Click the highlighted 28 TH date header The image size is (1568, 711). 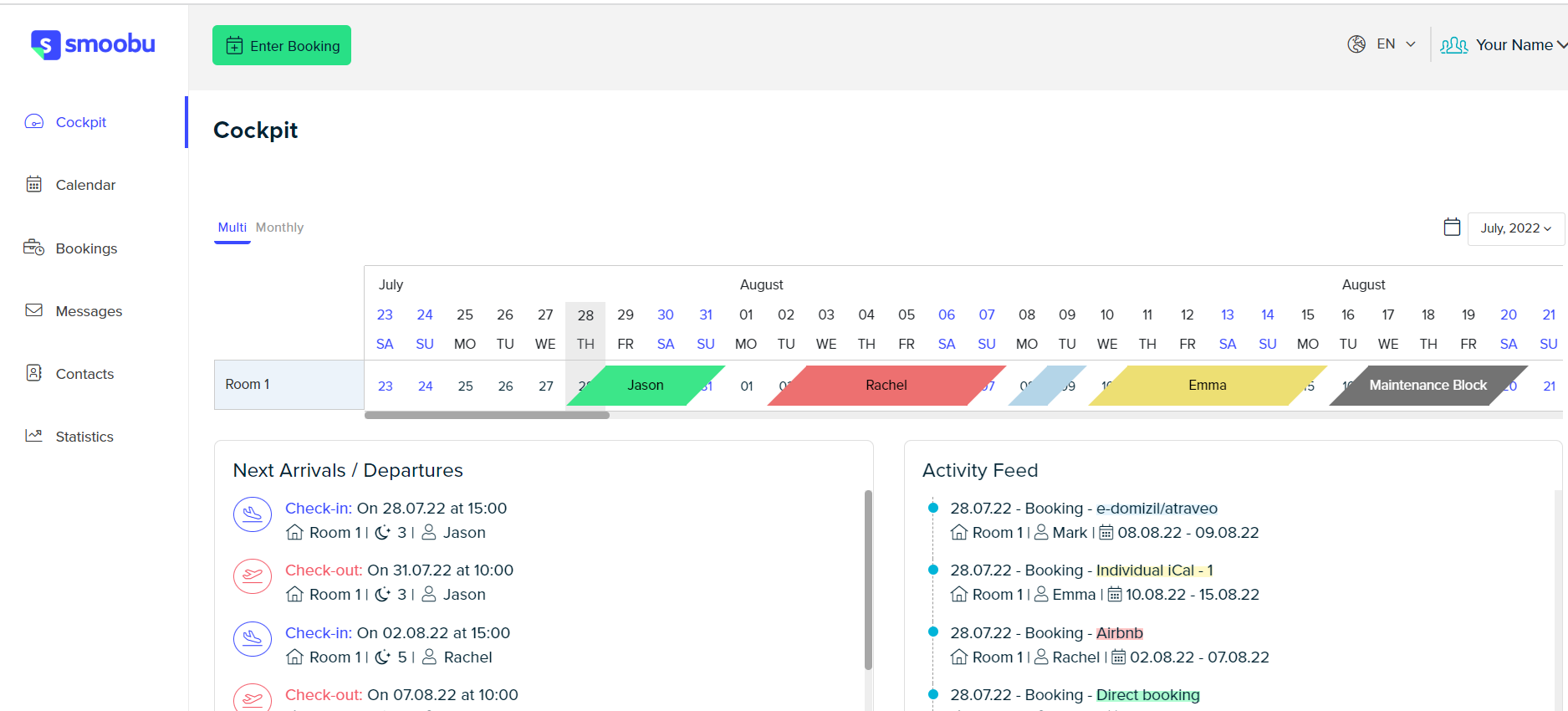coord(585,330)
